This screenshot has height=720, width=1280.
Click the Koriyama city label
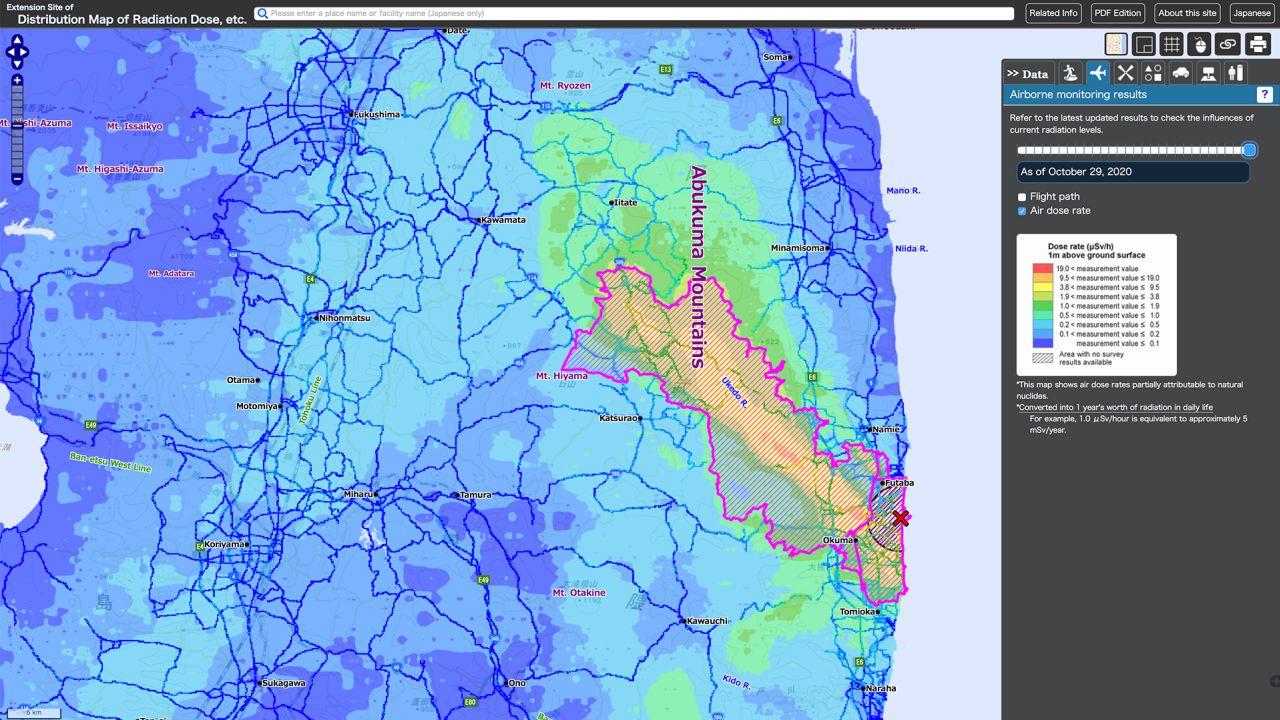(222, 544)
